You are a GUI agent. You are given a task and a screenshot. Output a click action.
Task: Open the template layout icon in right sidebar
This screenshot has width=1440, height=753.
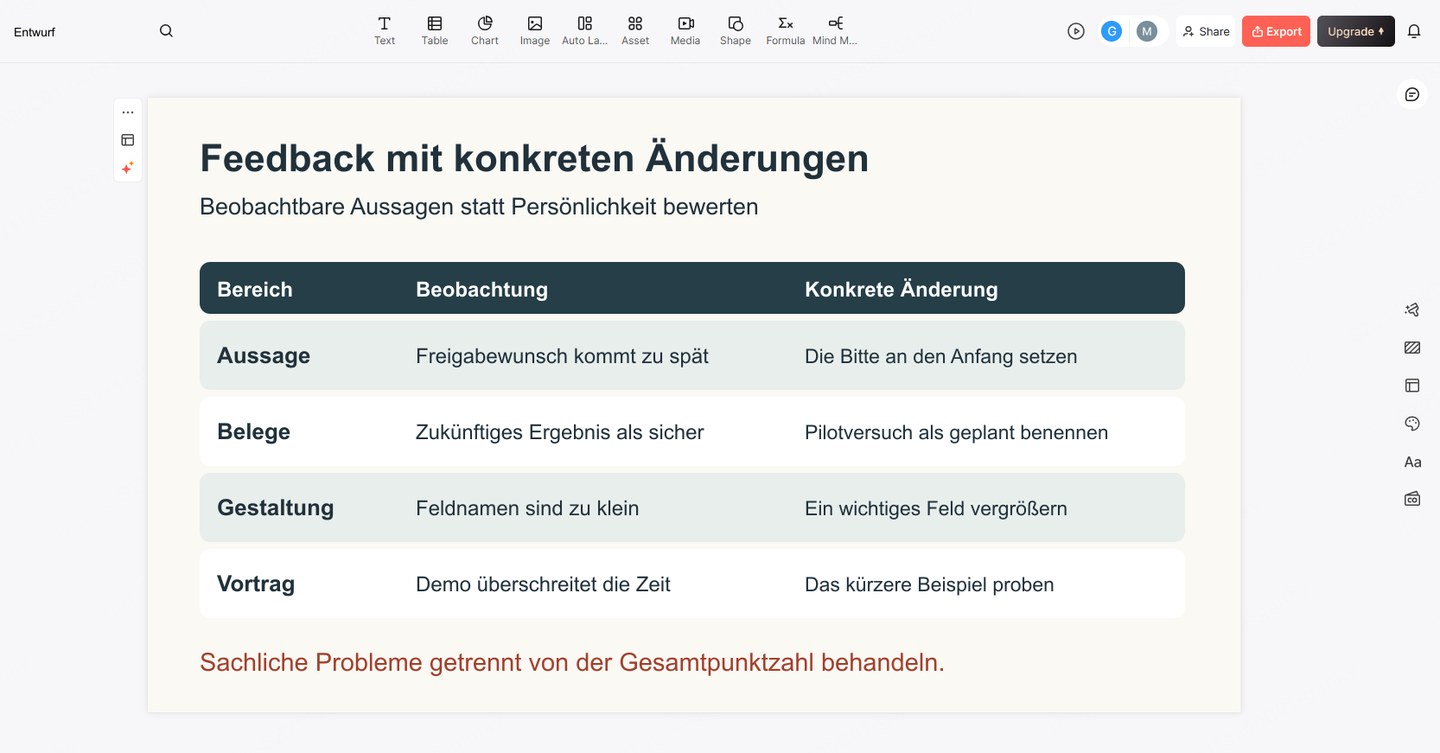[x=1412, y=385]
